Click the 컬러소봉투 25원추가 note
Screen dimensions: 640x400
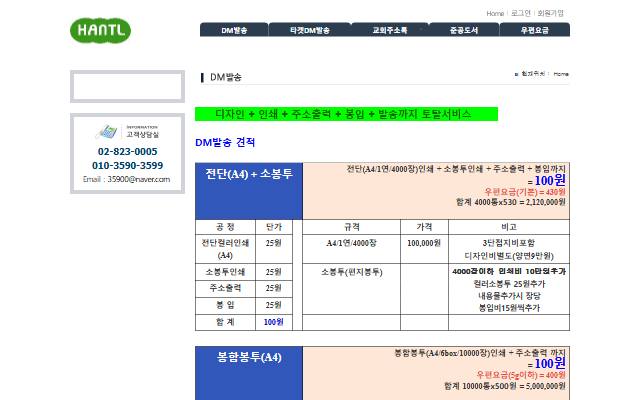pyautogui.click(x=509, y=284)
